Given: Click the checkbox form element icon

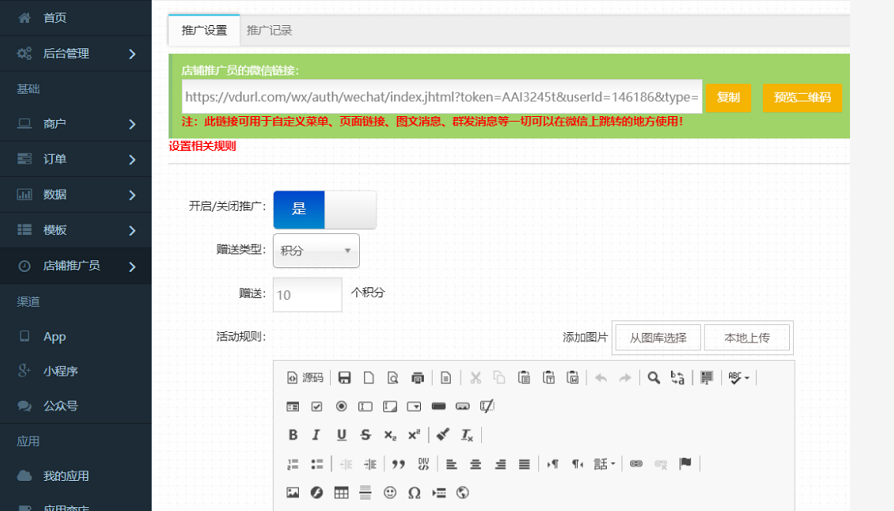Looking at the screenshot, I should click(x=317, y=407).
